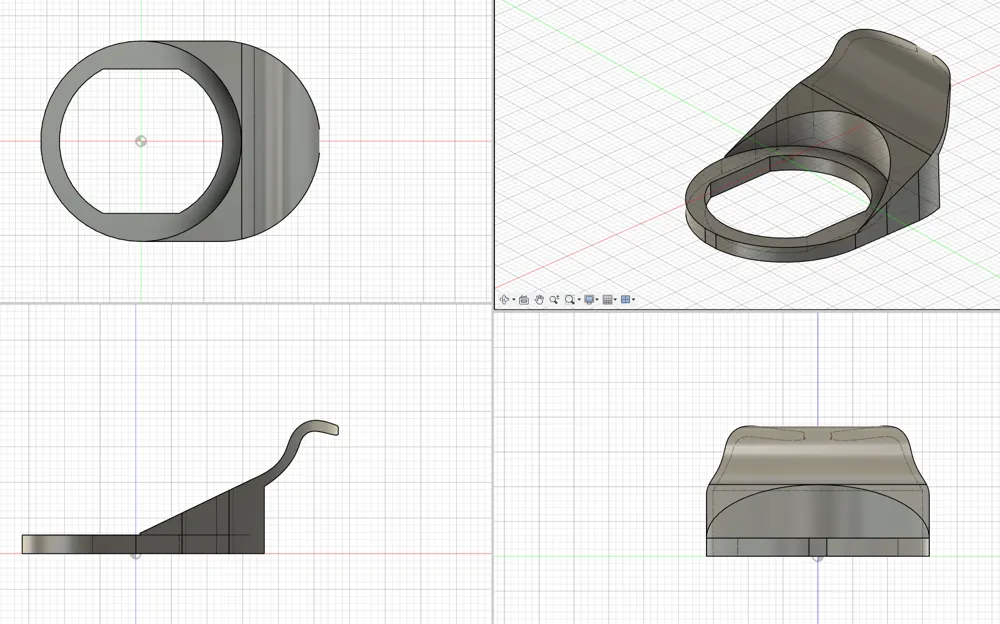The height and width of the screenshot is (624, 1000).
Task: Open the Viewports layout dropdown arrow
Action: 634,300
